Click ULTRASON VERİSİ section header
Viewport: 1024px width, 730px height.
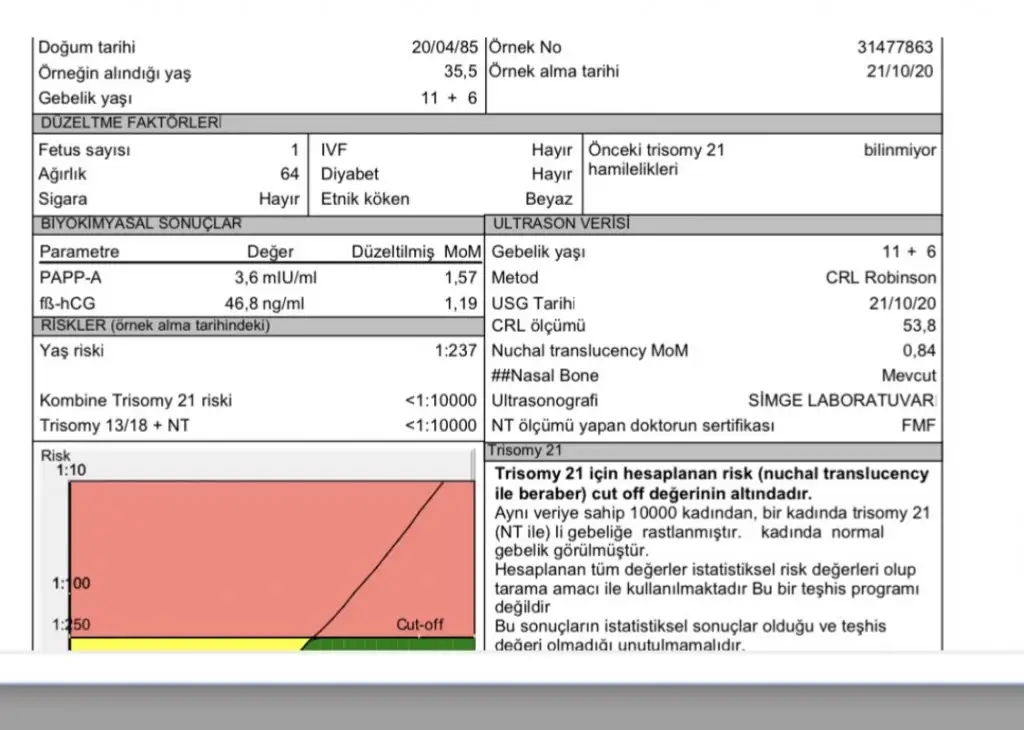pos(714,224)
